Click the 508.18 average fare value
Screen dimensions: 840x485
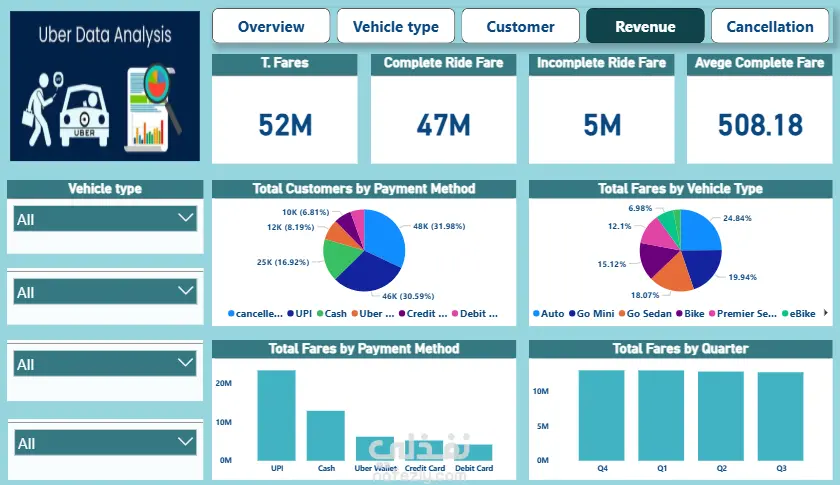click(760, 125)
